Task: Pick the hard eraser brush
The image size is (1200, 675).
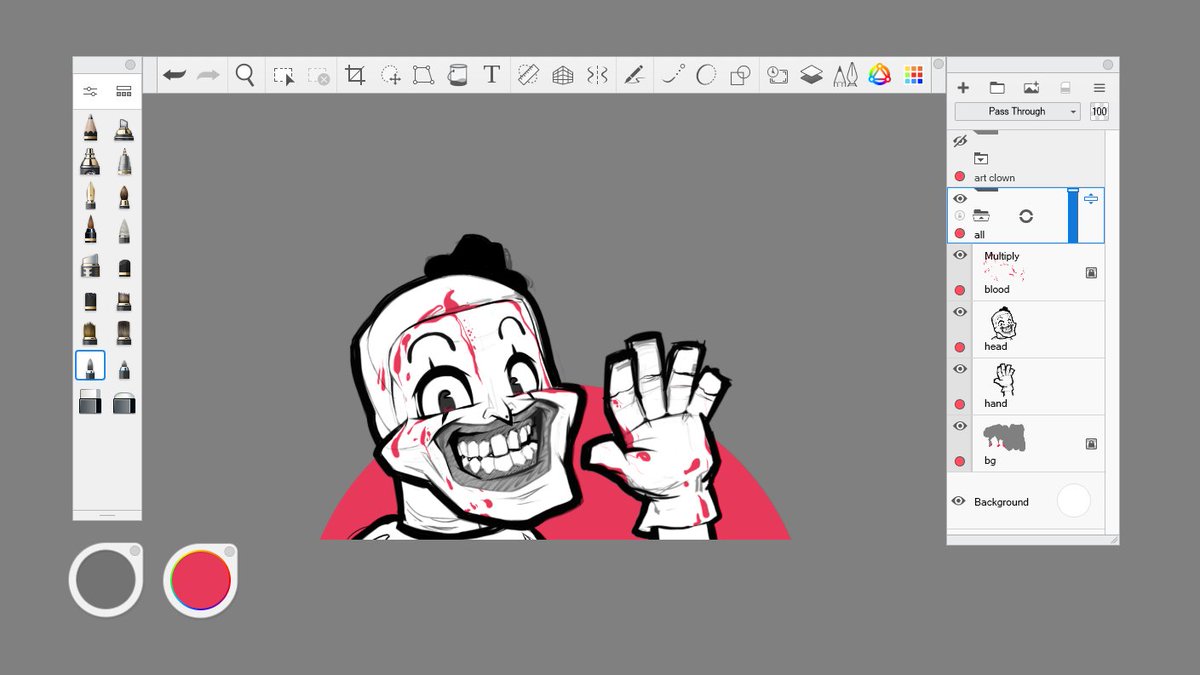Action: [x=90, y=402]
